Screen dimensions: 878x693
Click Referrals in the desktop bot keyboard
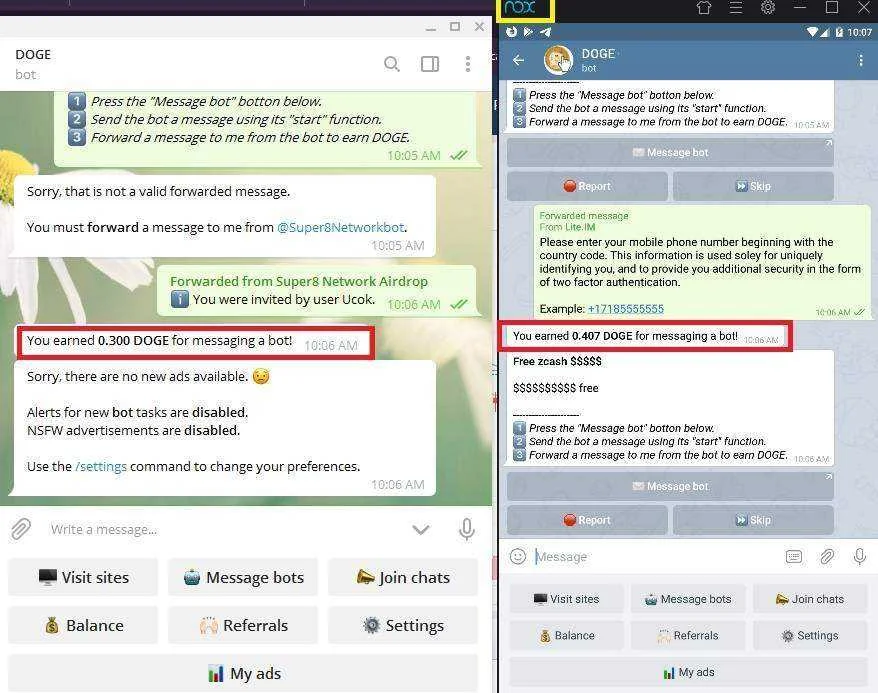tap(243, 625)
